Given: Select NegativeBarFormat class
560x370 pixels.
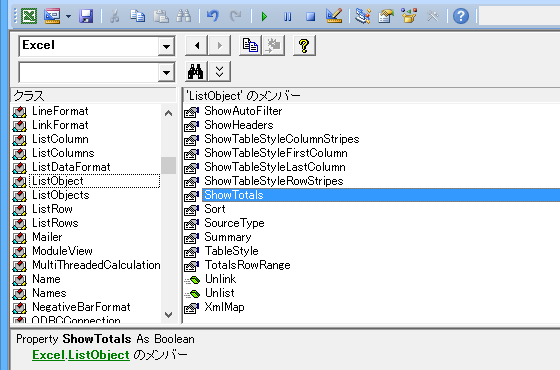Looking at the screenshot, I should (81, 307).
